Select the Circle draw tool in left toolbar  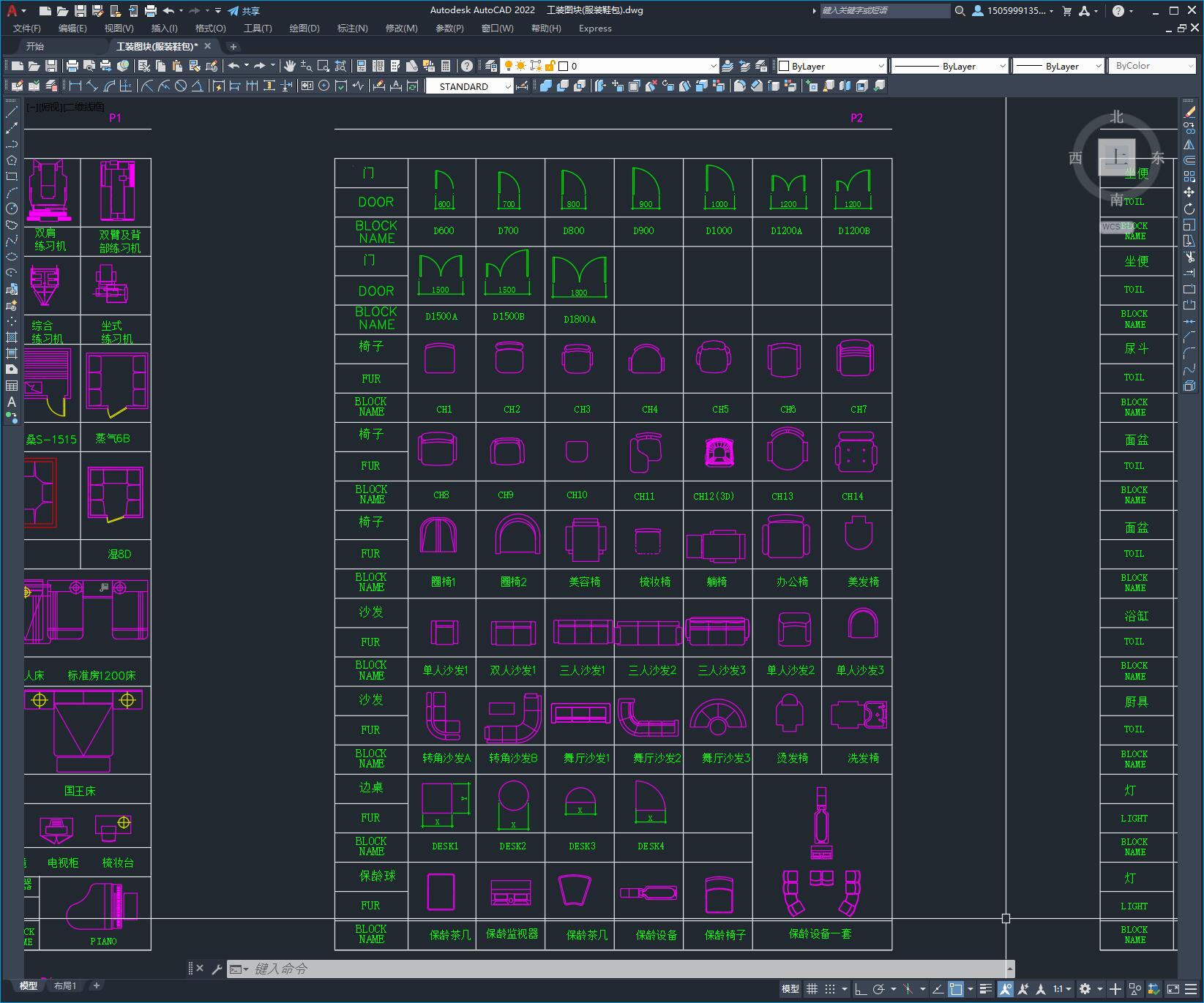pyautogui.click(x=12, y=209)
